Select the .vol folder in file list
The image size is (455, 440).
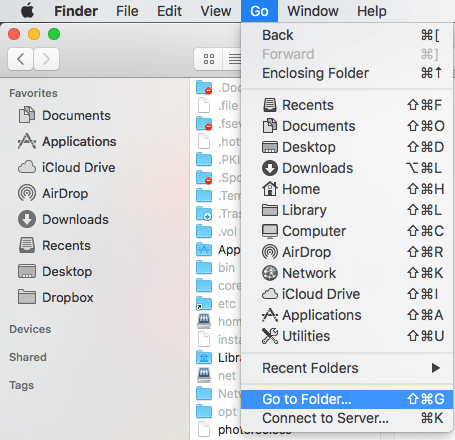point(217,231)
